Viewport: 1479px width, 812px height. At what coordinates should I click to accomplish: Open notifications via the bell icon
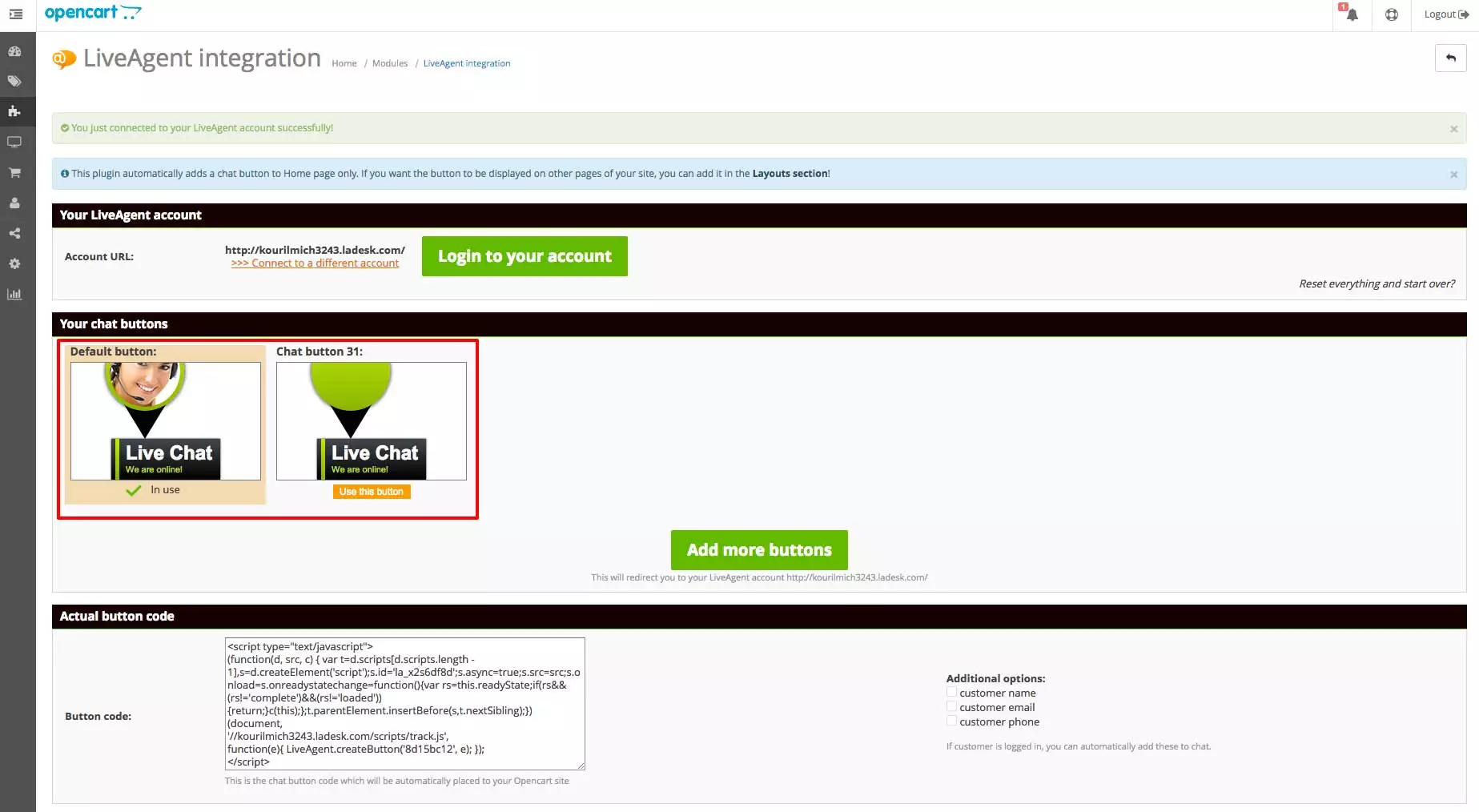coord(1351,14)
